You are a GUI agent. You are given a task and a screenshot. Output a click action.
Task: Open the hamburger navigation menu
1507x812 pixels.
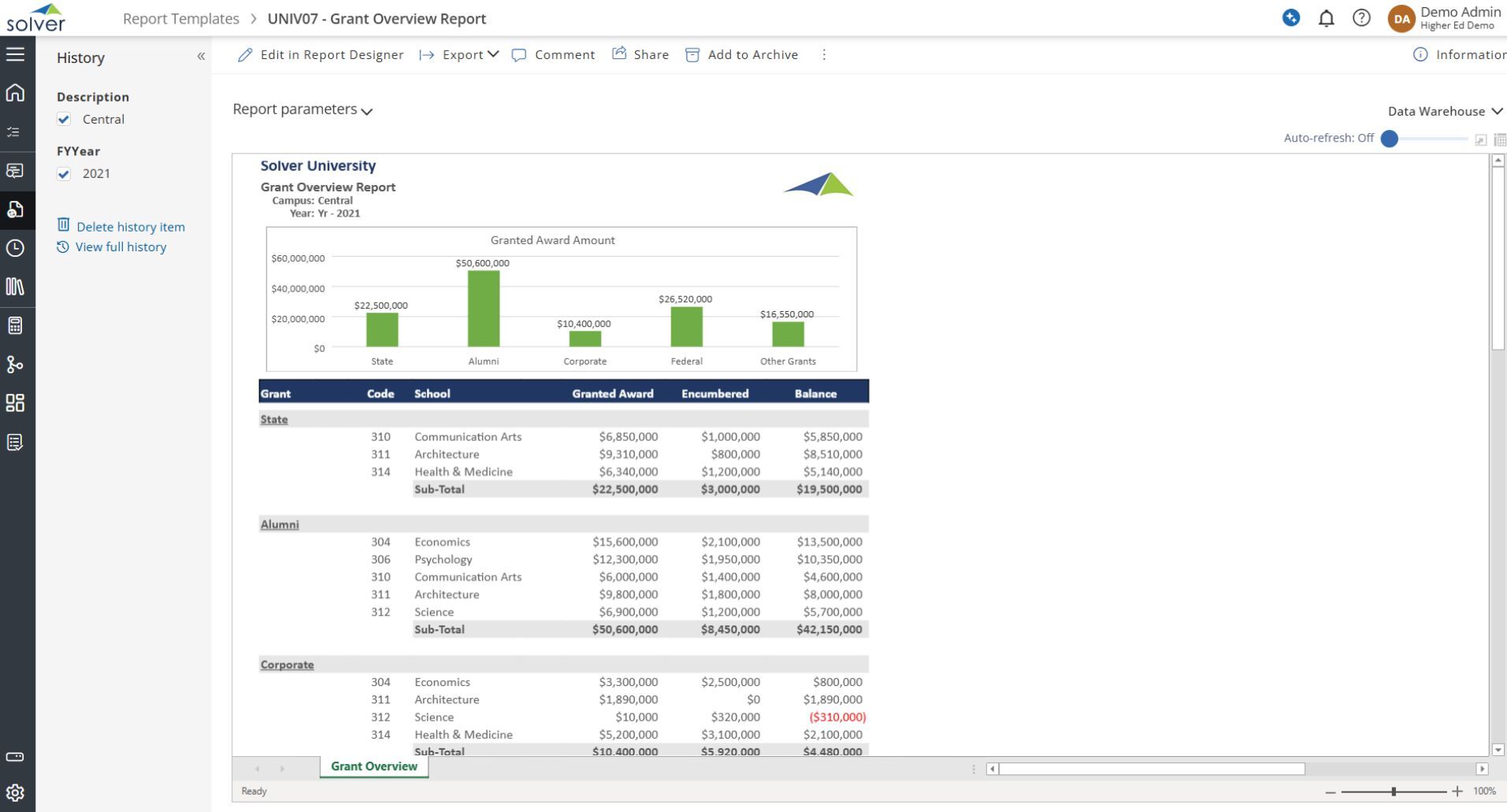click(x=15, y=54)
